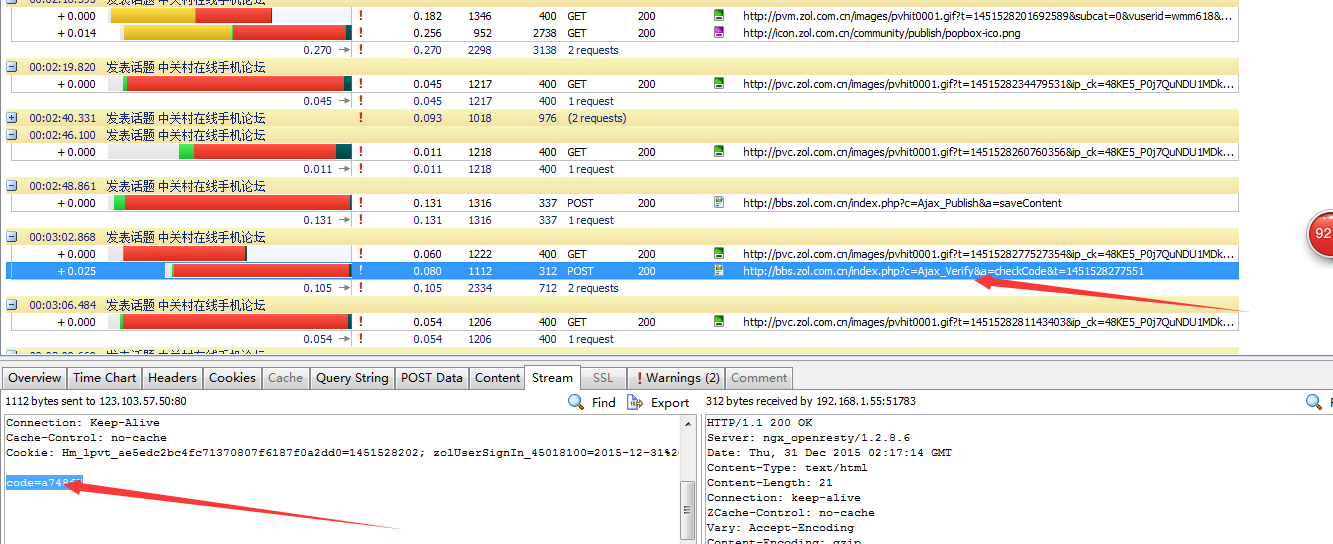This screenshot has height=544, width=1333.
Task: Switch to the Query String tab
Action: [351, 378]
